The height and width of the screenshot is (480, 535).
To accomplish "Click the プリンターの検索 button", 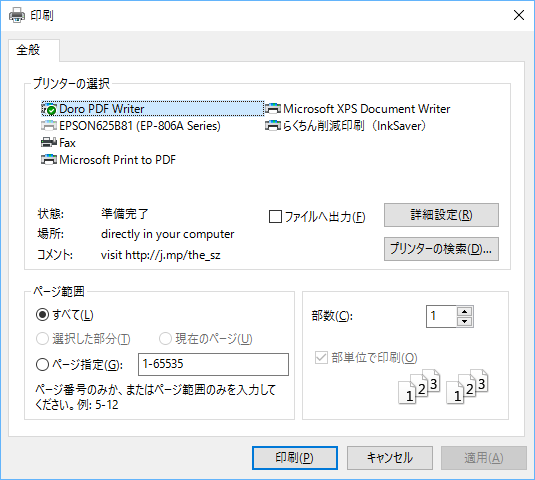I will coord(441,249).
